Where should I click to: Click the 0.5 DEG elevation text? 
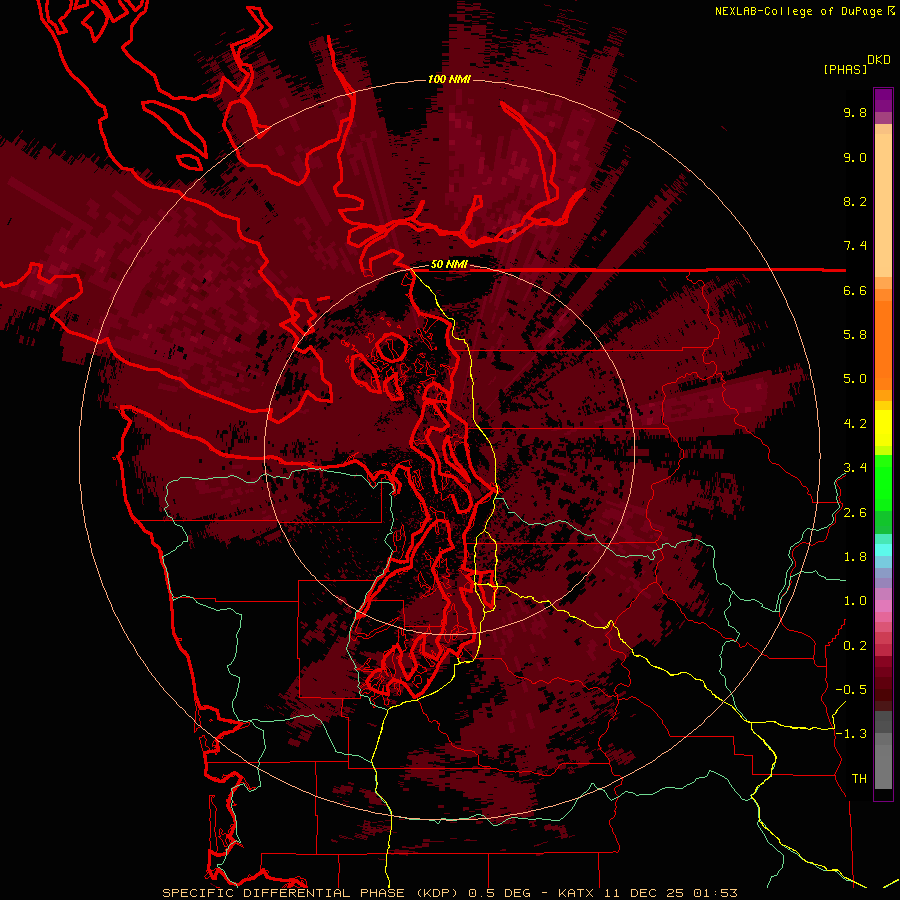pos(501,893)
